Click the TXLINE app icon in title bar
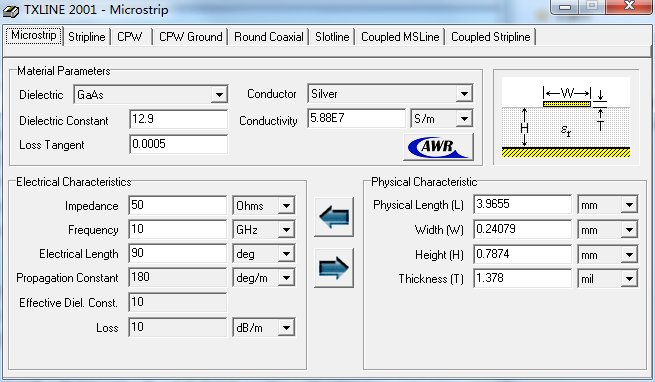 pos(11,10)
